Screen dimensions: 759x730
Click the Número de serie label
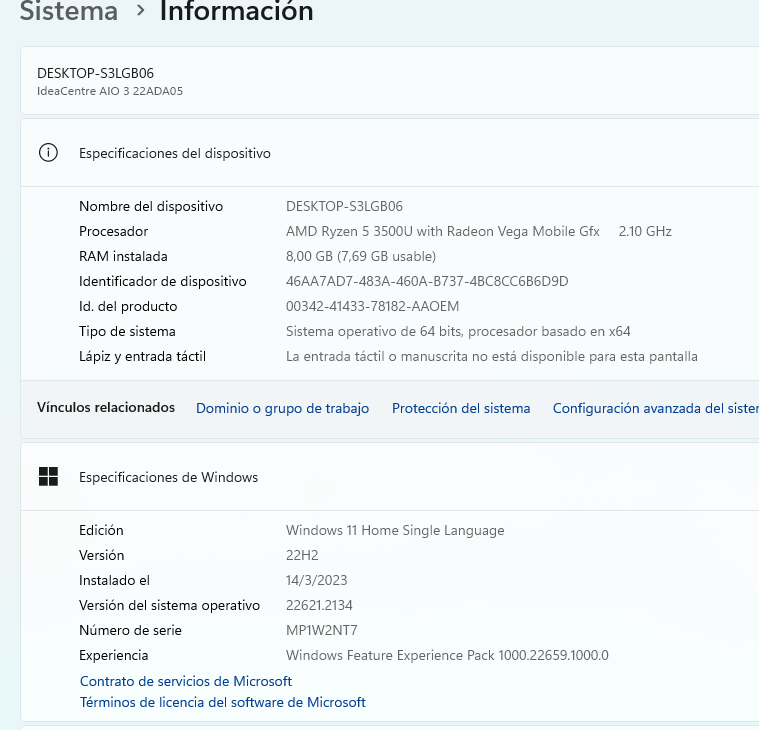tap(130, 630)
